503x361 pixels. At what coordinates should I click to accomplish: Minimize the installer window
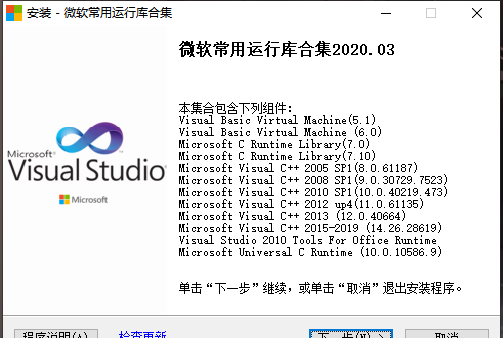tap(386, 13)
